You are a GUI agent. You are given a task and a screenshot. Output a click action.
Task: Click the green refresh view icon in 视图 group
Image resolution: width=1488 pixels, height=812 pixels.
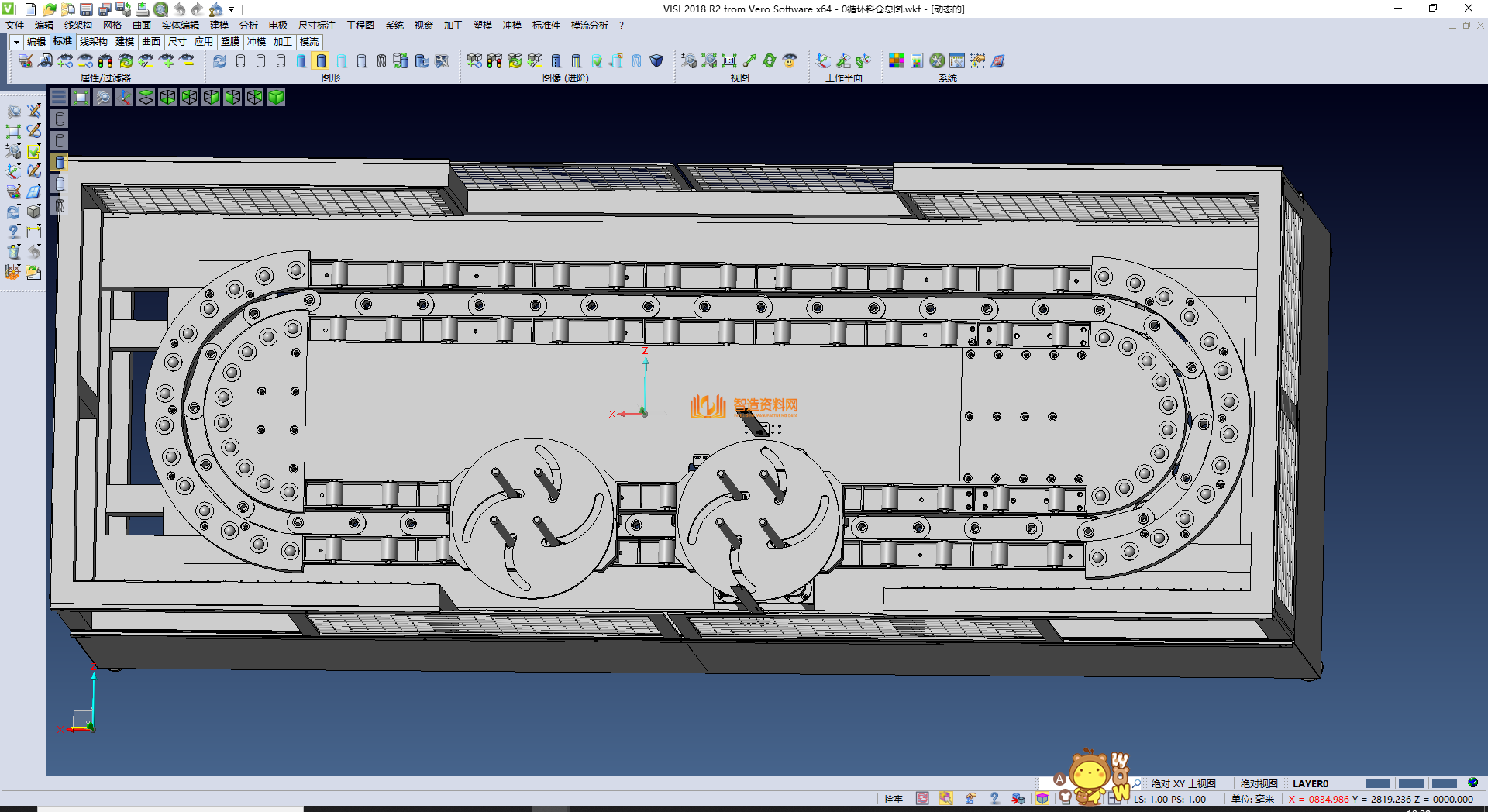(769, 60)
